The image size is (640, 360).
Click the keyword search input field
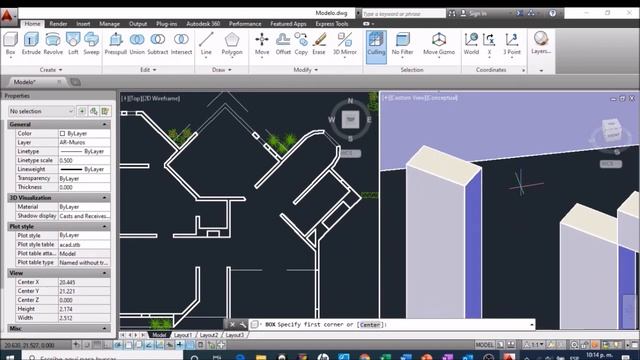coord(403,13)
